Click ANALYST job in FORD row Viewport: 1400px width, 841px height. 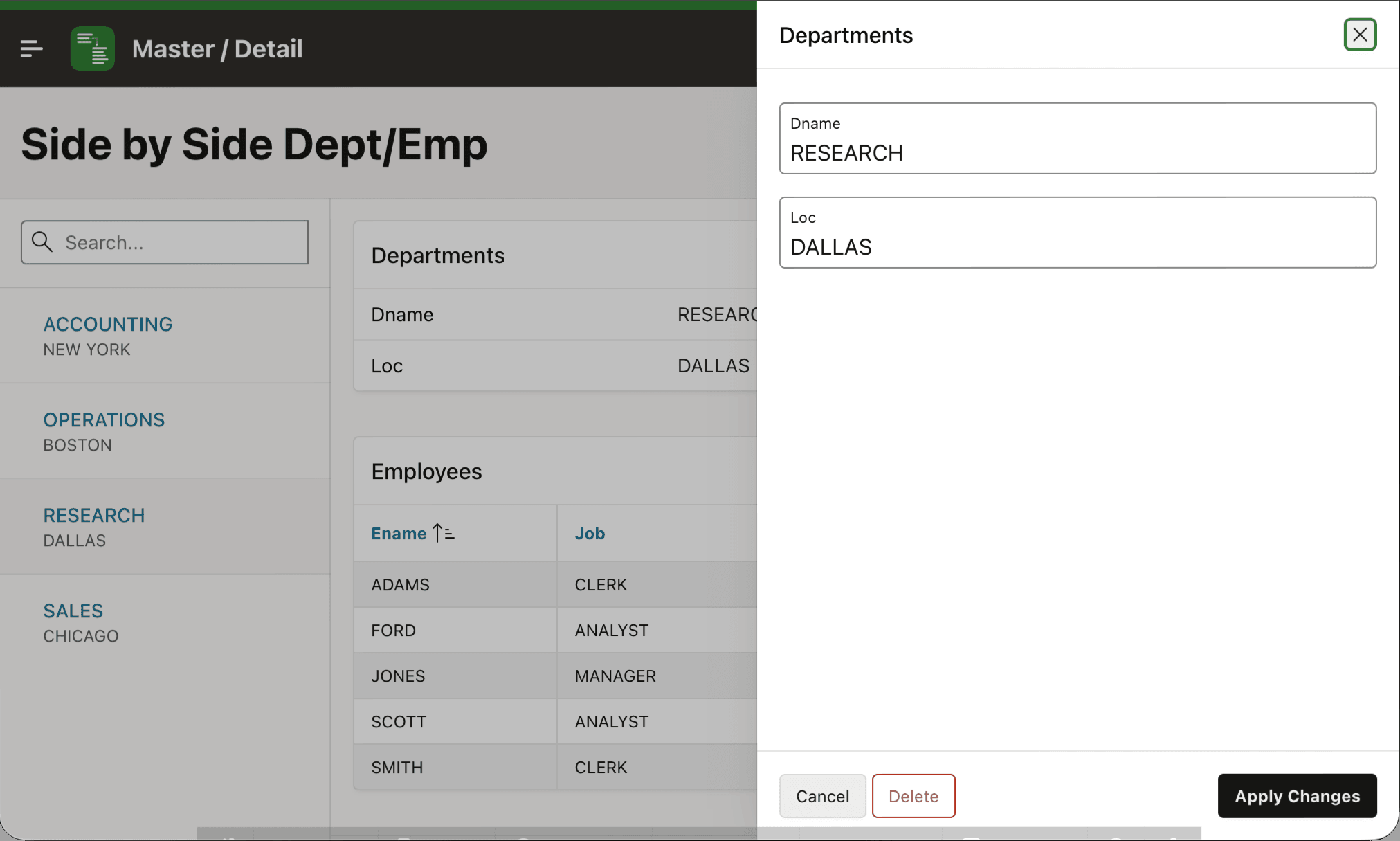pyautogui.click(x=657, y=630)
